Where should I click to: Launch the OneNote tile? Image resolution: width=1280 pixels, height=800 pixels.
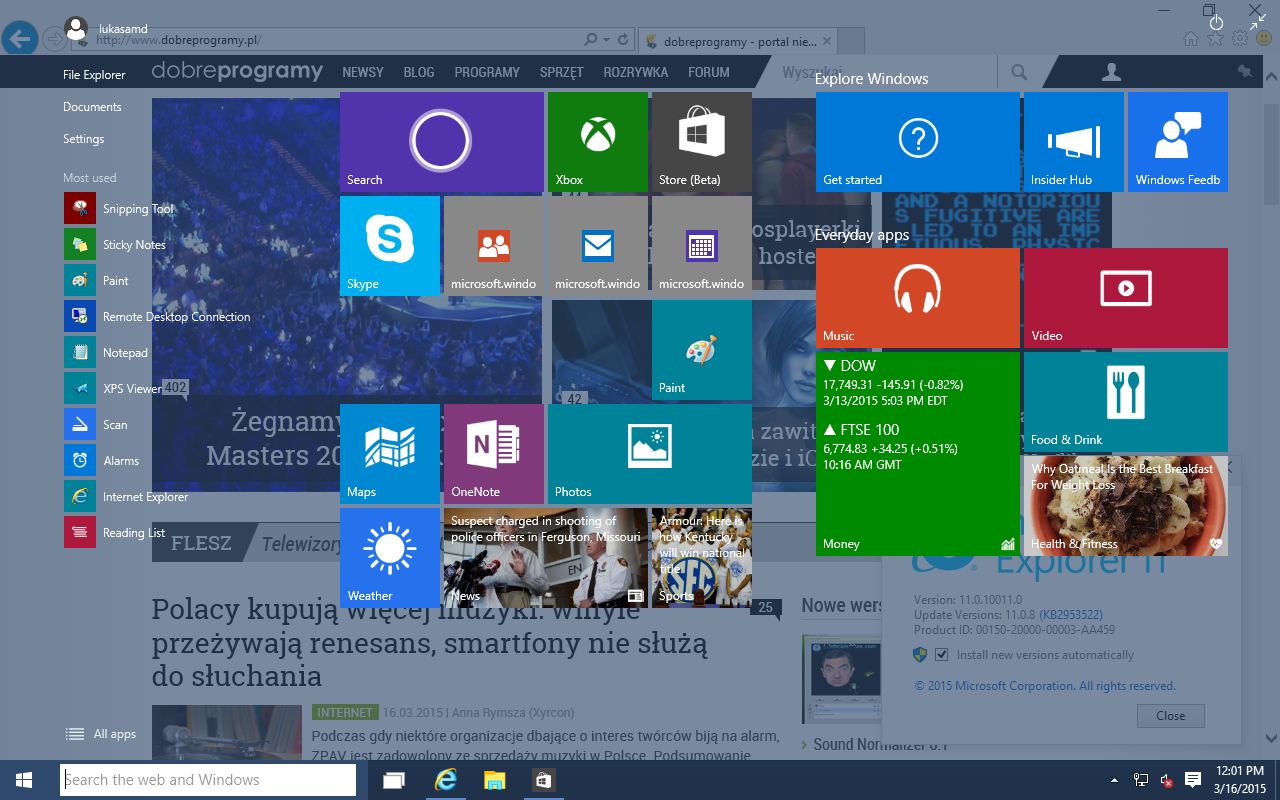[494, 454]
